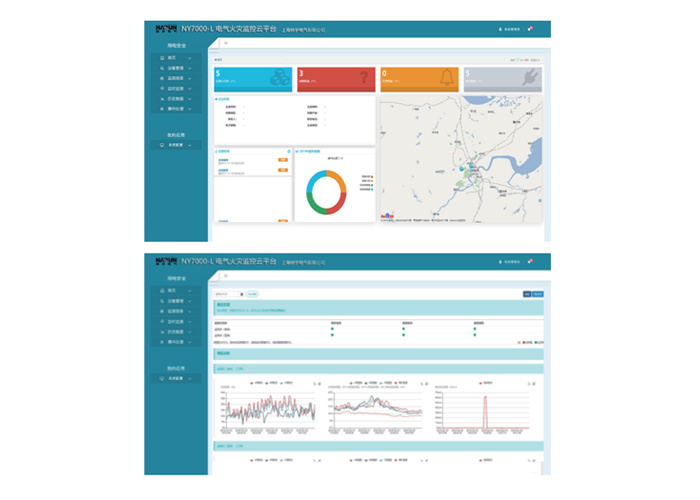Click the home icon in the upper sidebar
The image size is (700, 500).
coord(161,58)
